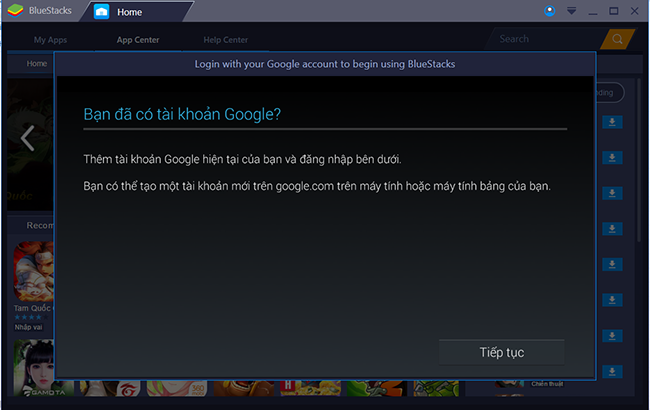
Task: Maximize the BlueStacks window
Action: pyautogui.click(x=614, y=11)
